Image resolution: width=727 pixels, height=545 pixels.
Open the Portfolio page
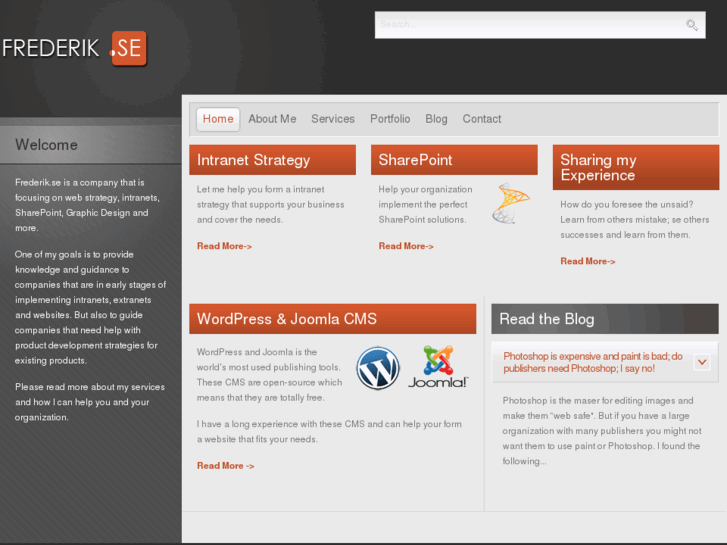coord(390,119)
